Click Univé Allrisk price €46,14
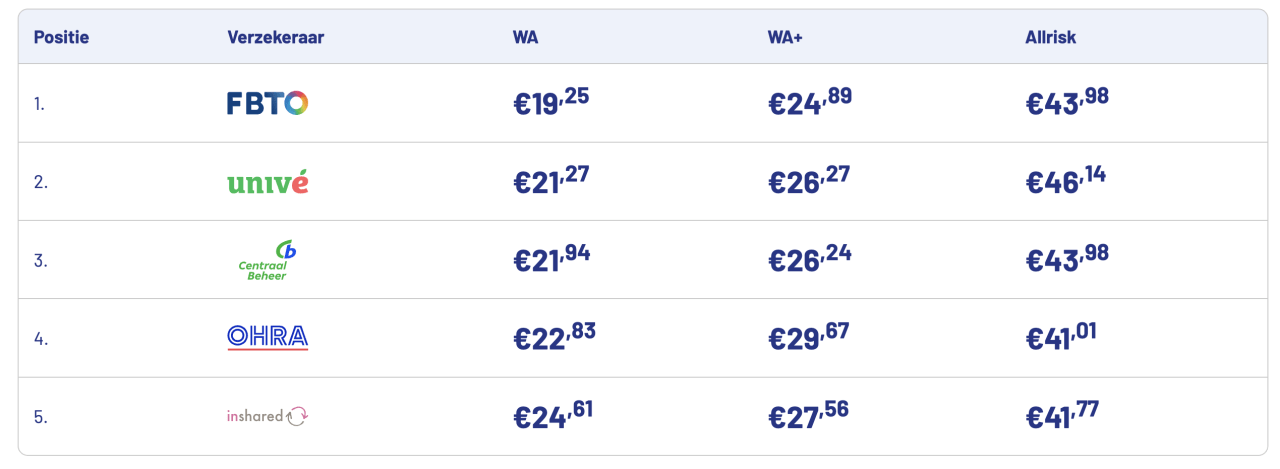Viewport: 1280px width, 469px height. (x=1066, y=182)
